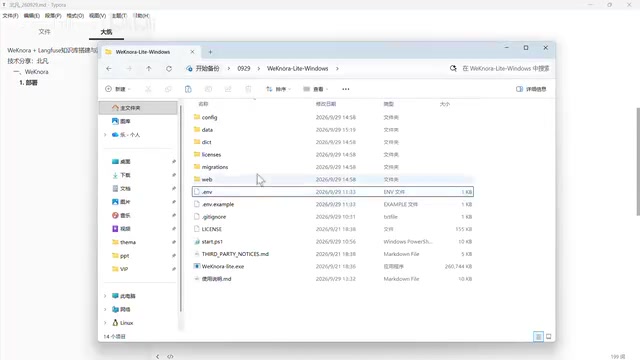Select the .env.example file
The height and width of the screenshot is (360, 640).
pyautogui.click(x=332, y=204)
